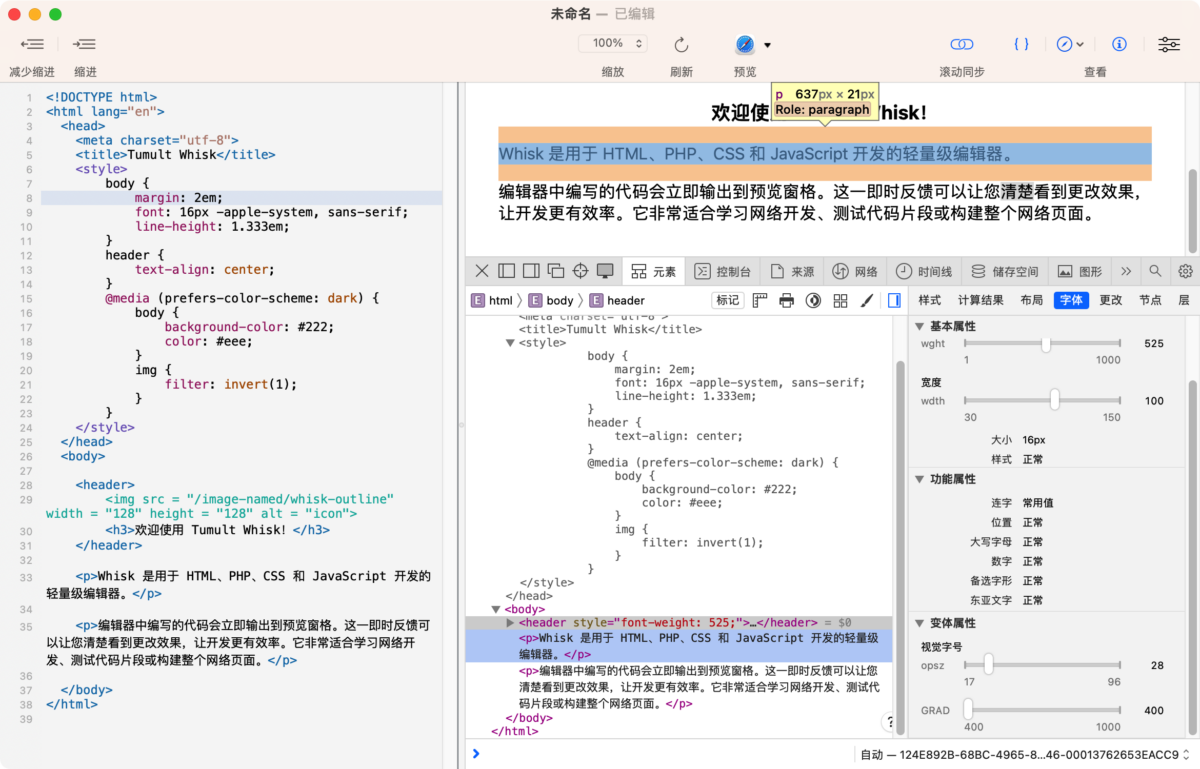Open the sliders settings icon in the toolbar

[1168, 44]
